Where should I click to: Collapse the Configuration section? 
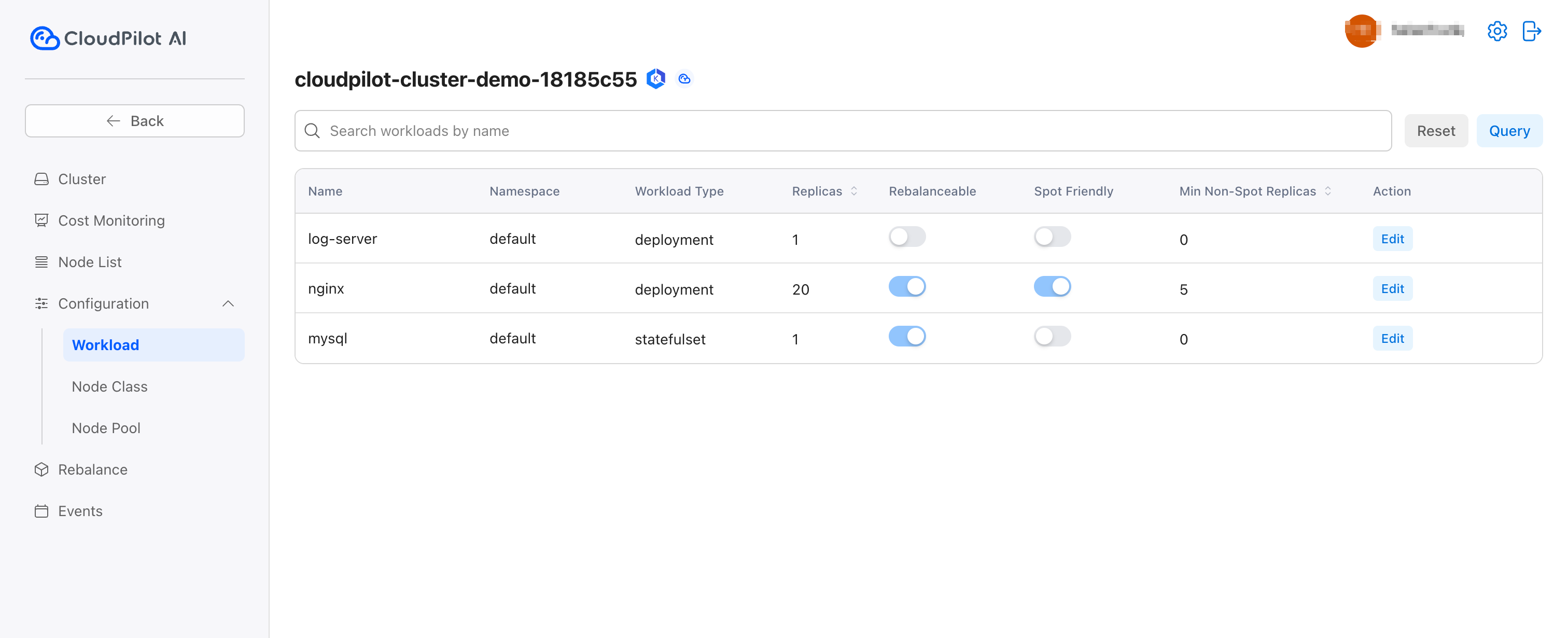coord(228,303)
